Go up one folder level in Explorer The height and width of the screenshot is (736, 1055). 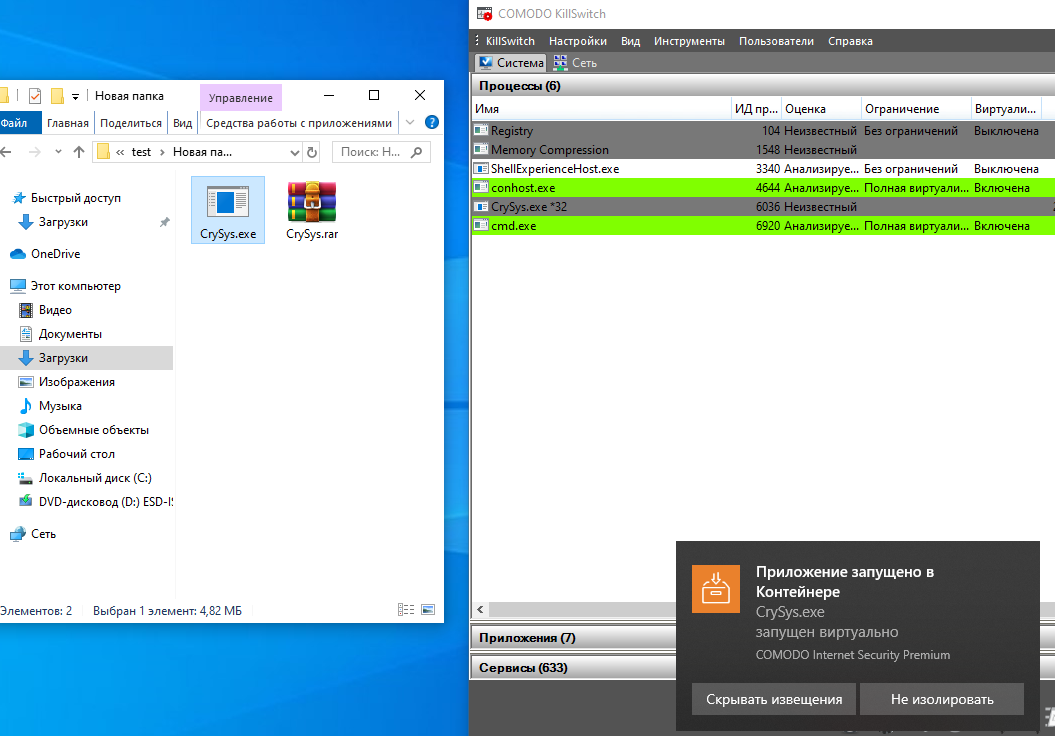(79, 152)
